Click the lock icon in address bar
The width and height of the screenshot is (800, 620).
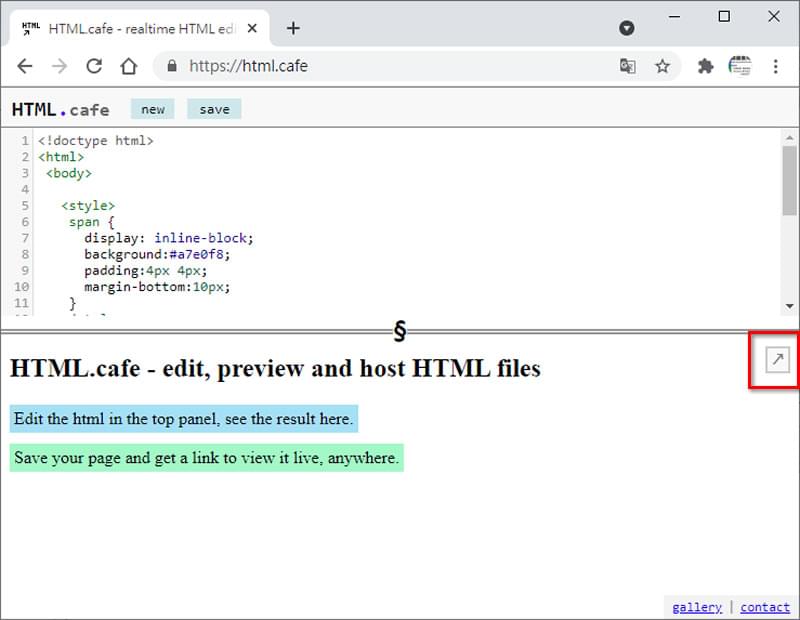click(172, 66)
